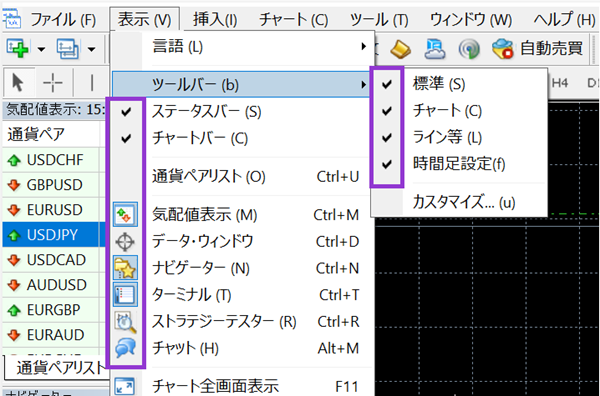Viewport: 600px width, 396px height.
Task: Click the ストラテジーテスター magnifier icon
Action: (126, 322)
